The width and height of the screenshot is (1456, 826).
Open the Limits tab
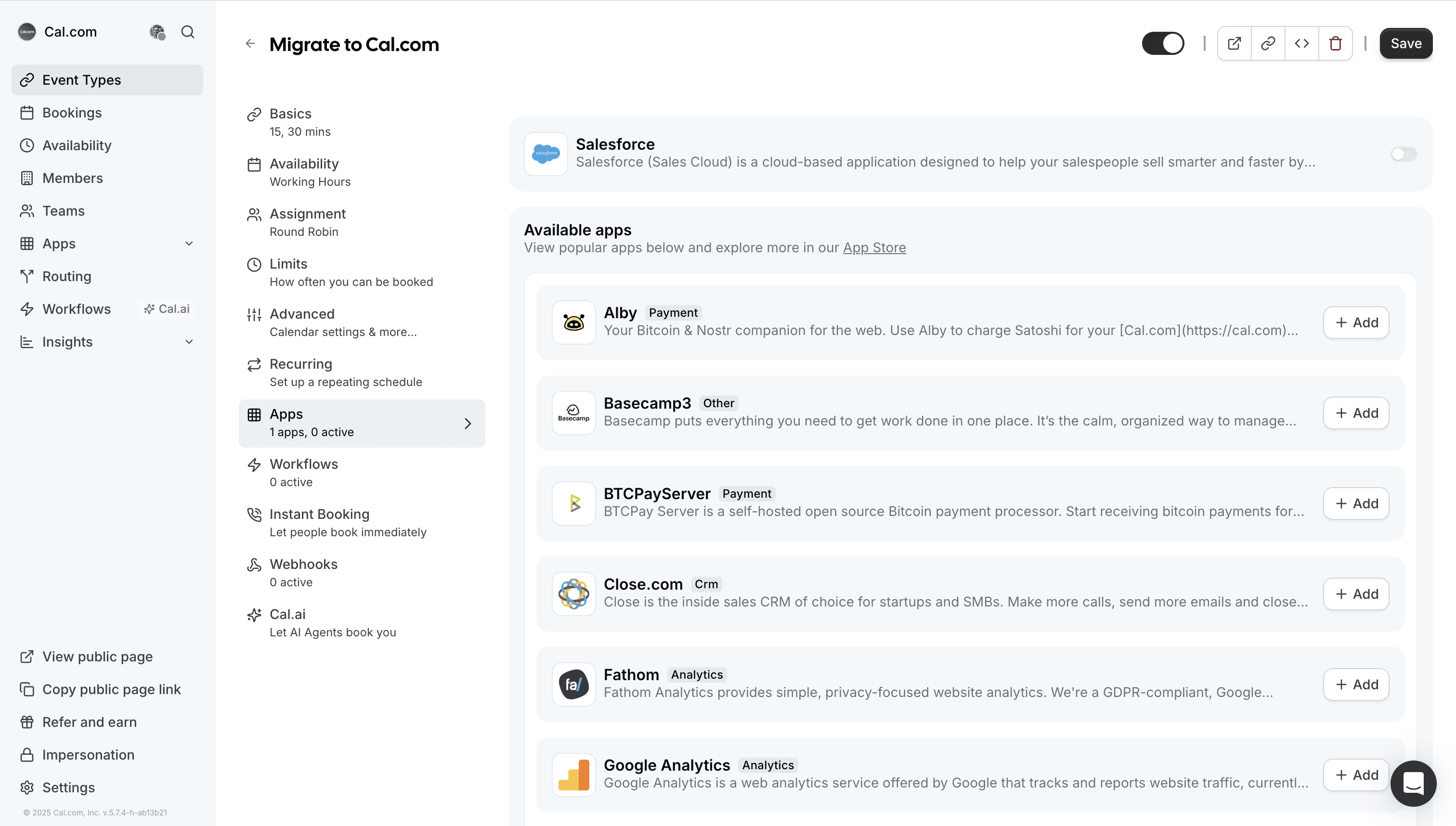click(x=362, y=273)
